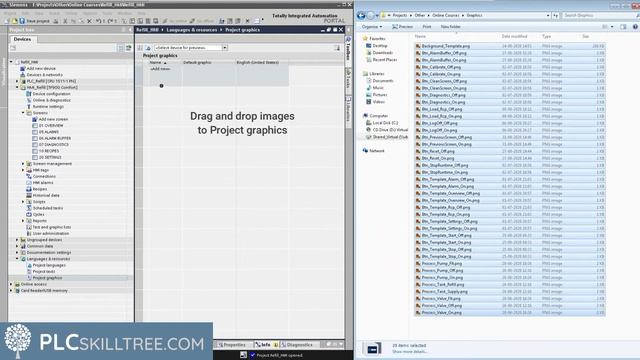The image size is (640, 360).
Task: Click the Explorer address bar path
Action: 466,16
